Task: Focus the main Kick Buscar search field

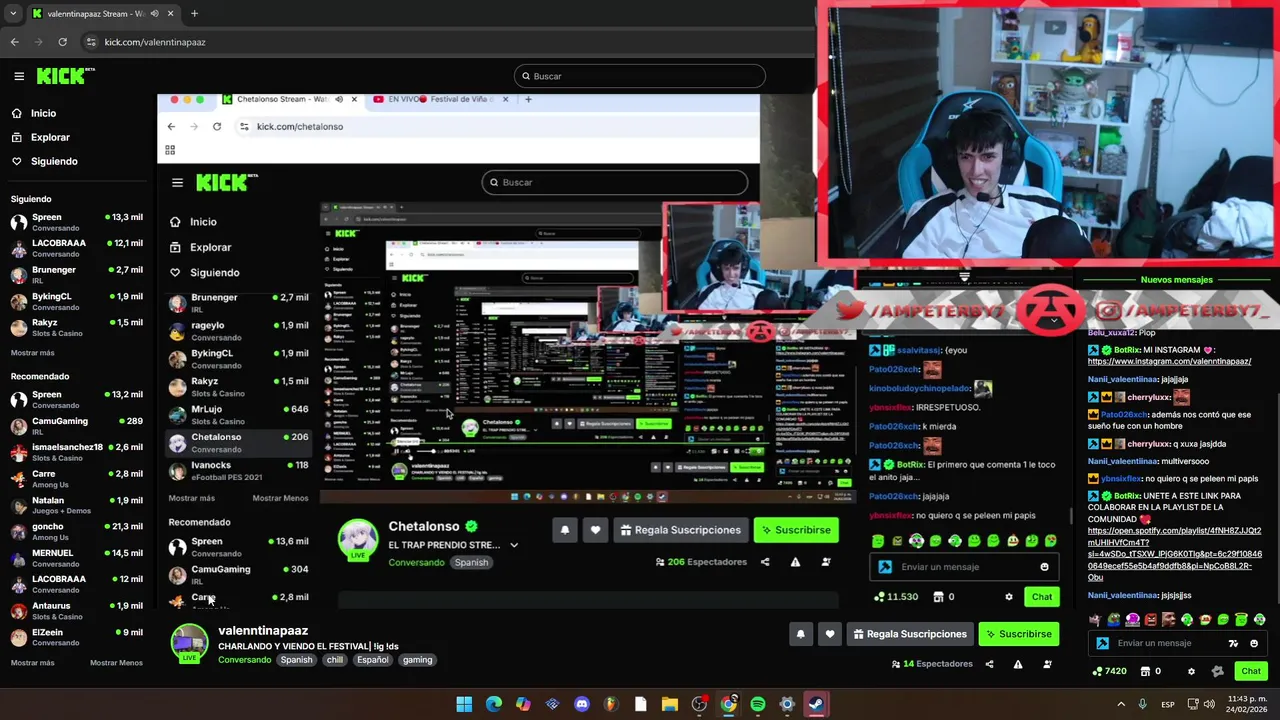Action: [640, 76]
